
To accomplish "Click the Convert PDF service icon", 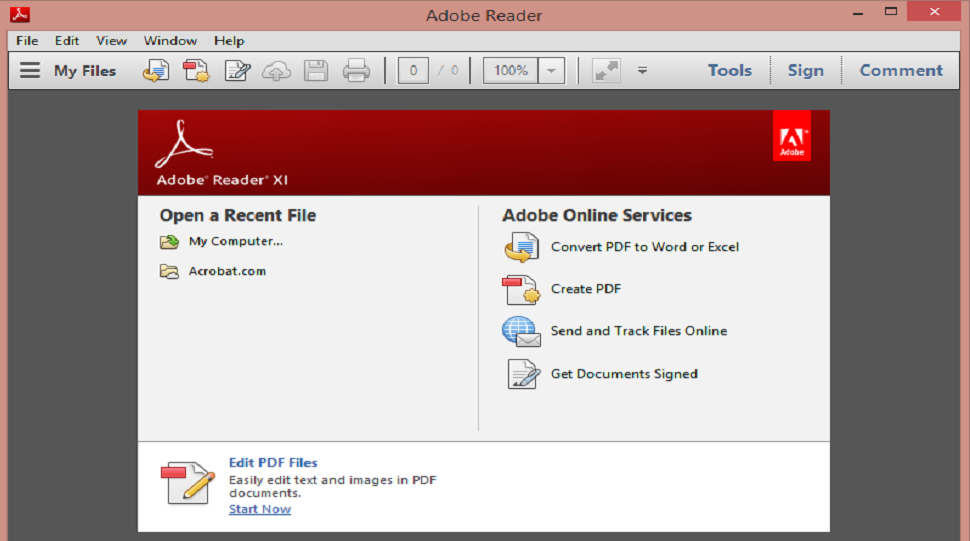I will pyautogui.click(x=521, y=247).
